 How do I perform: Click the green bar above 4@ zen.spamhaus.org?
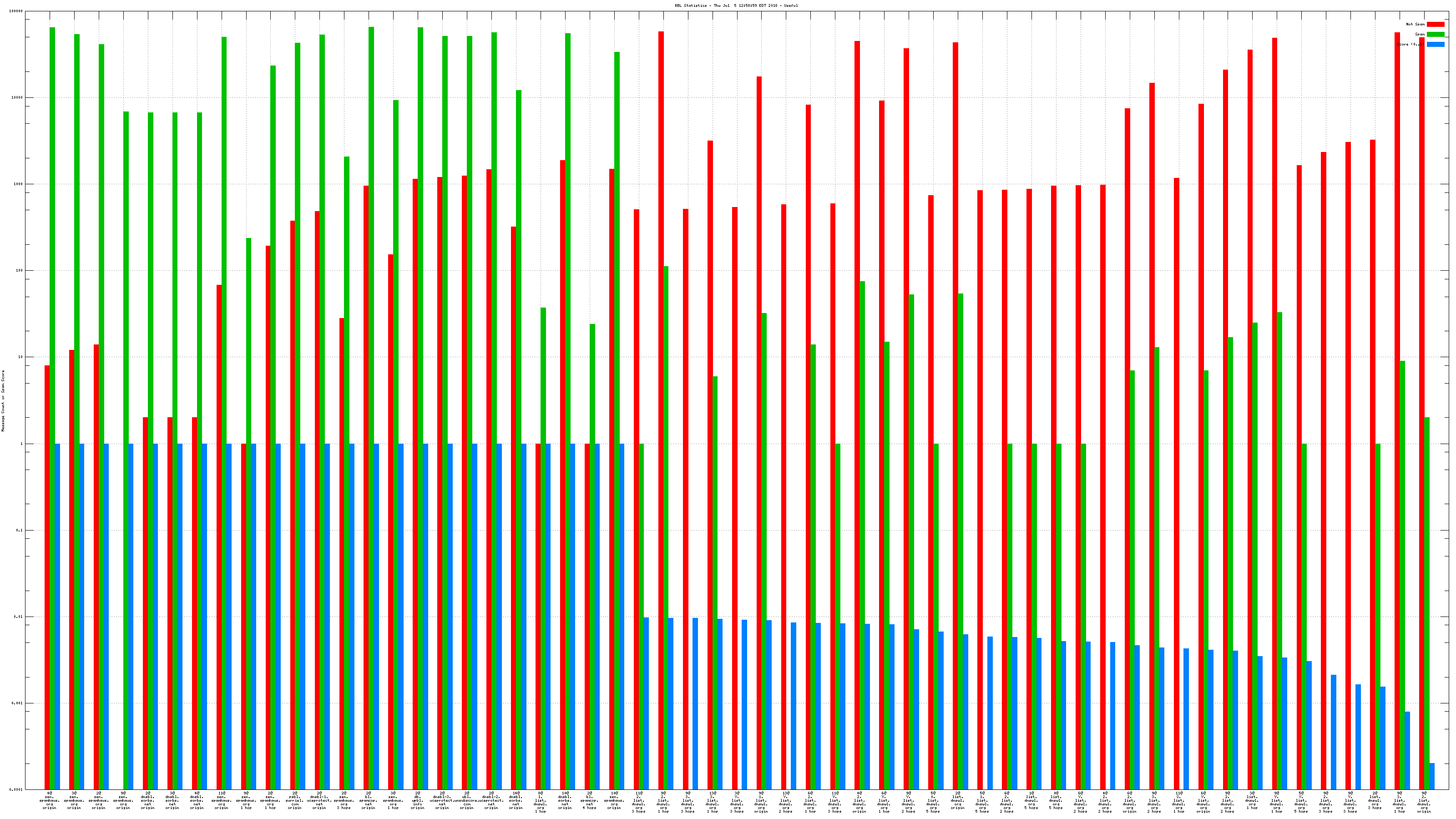[x=52, y=396]
